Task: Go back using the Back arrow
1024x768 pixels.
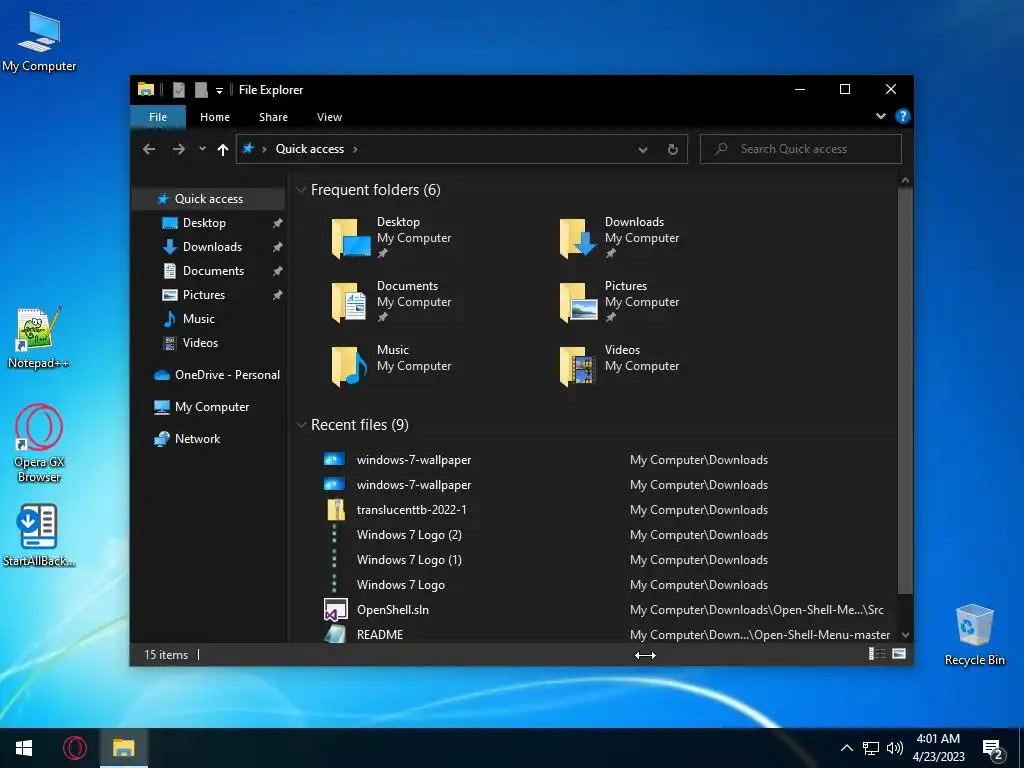Action: point(149,149)
